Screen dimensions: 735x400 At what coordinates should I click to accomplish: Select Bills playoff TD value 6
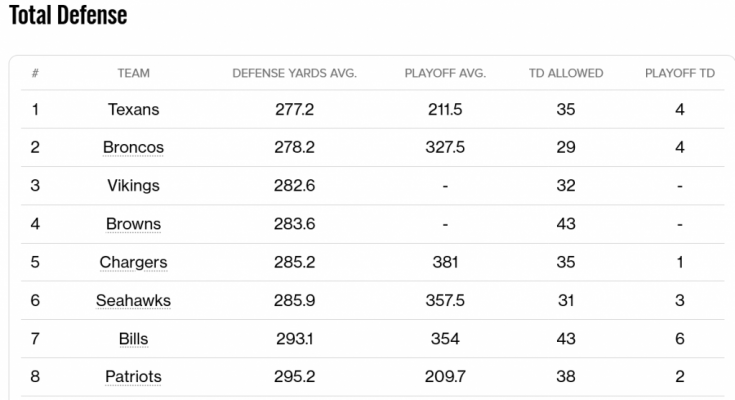tap(680, 339)
